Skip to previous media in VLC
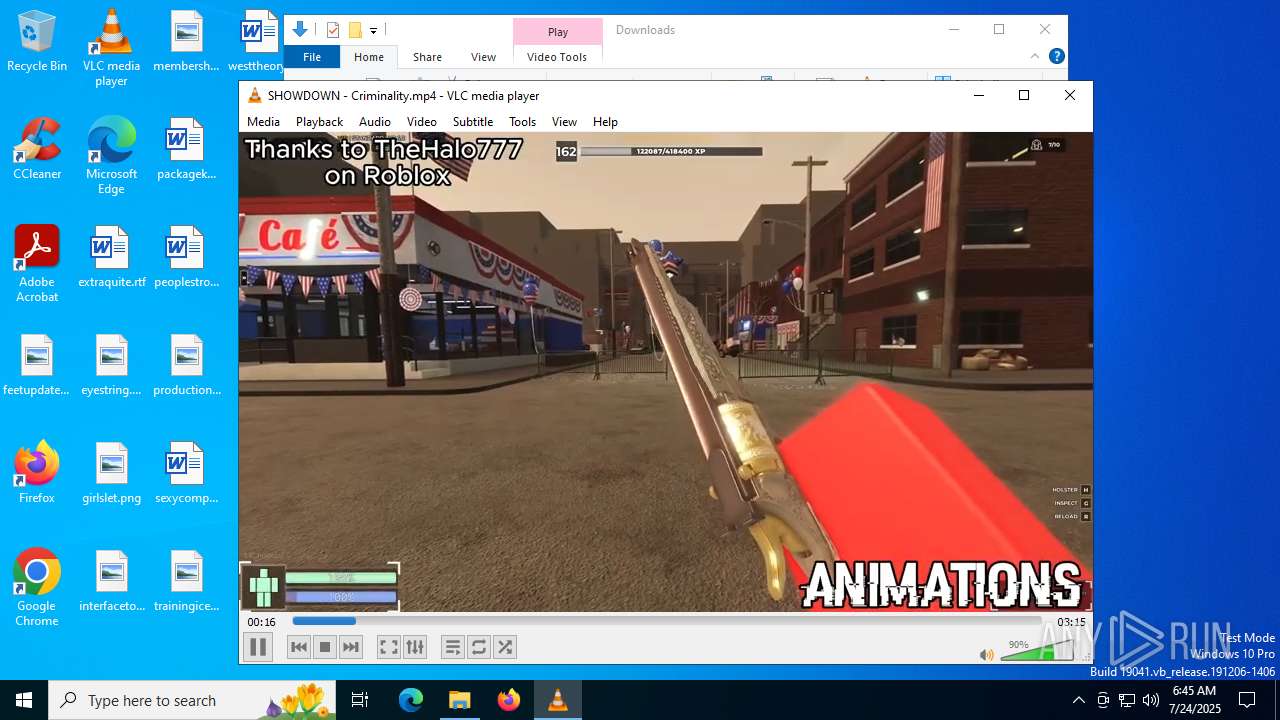The width and height of the screenshot is (1280, 720). (x=299, y=647)
